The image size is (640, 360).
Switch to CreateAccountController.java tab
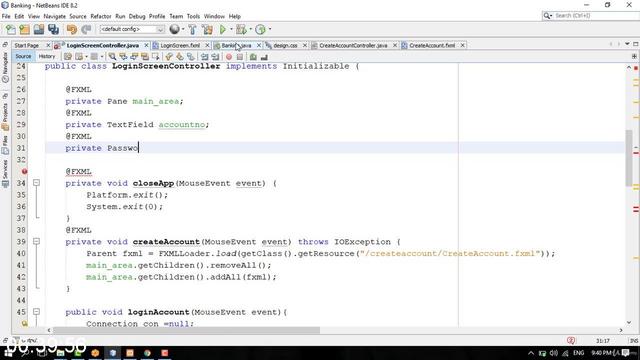click(x=353, y=45)
